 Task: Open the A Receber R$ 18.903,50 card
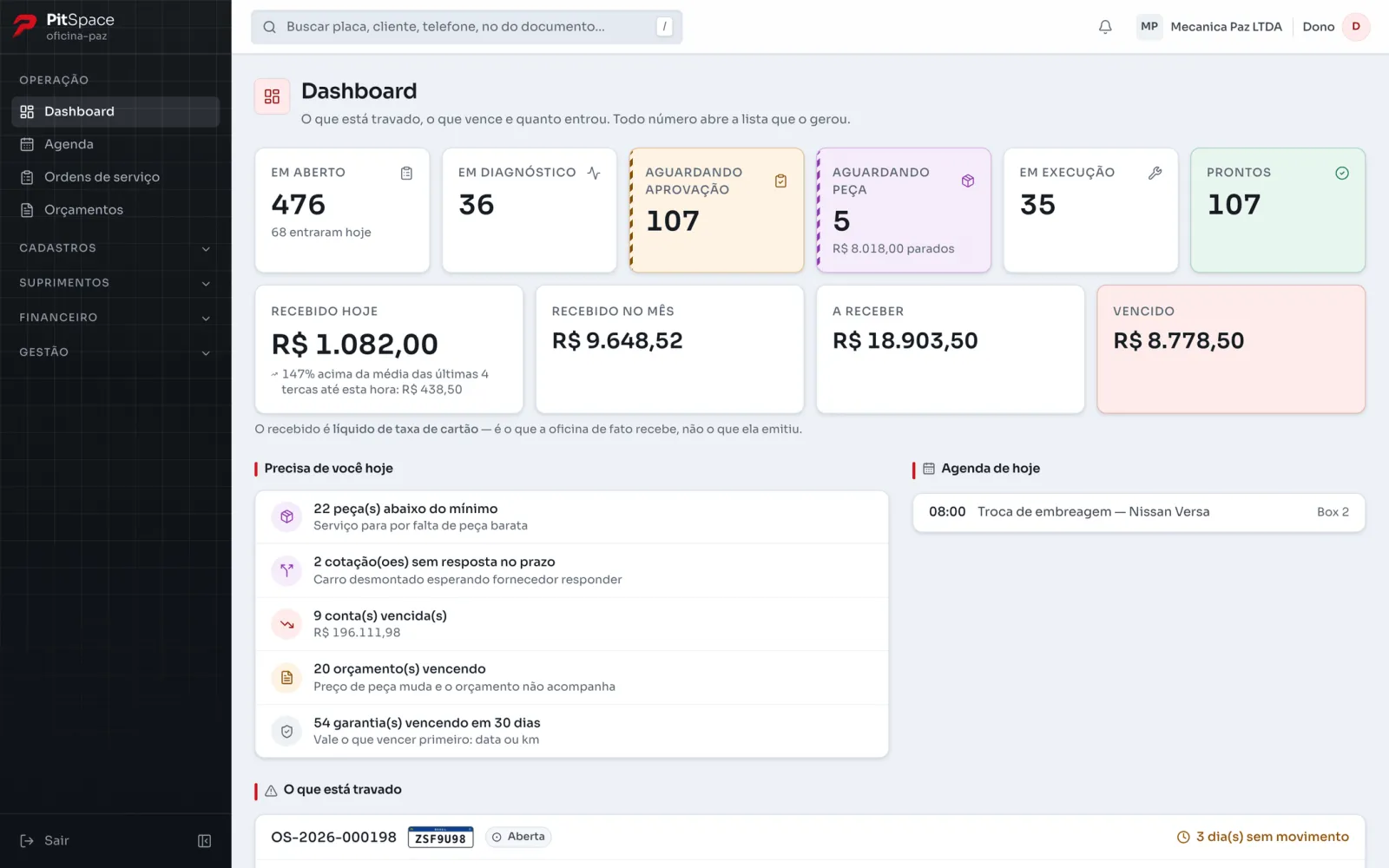click(x=951, y=350)
